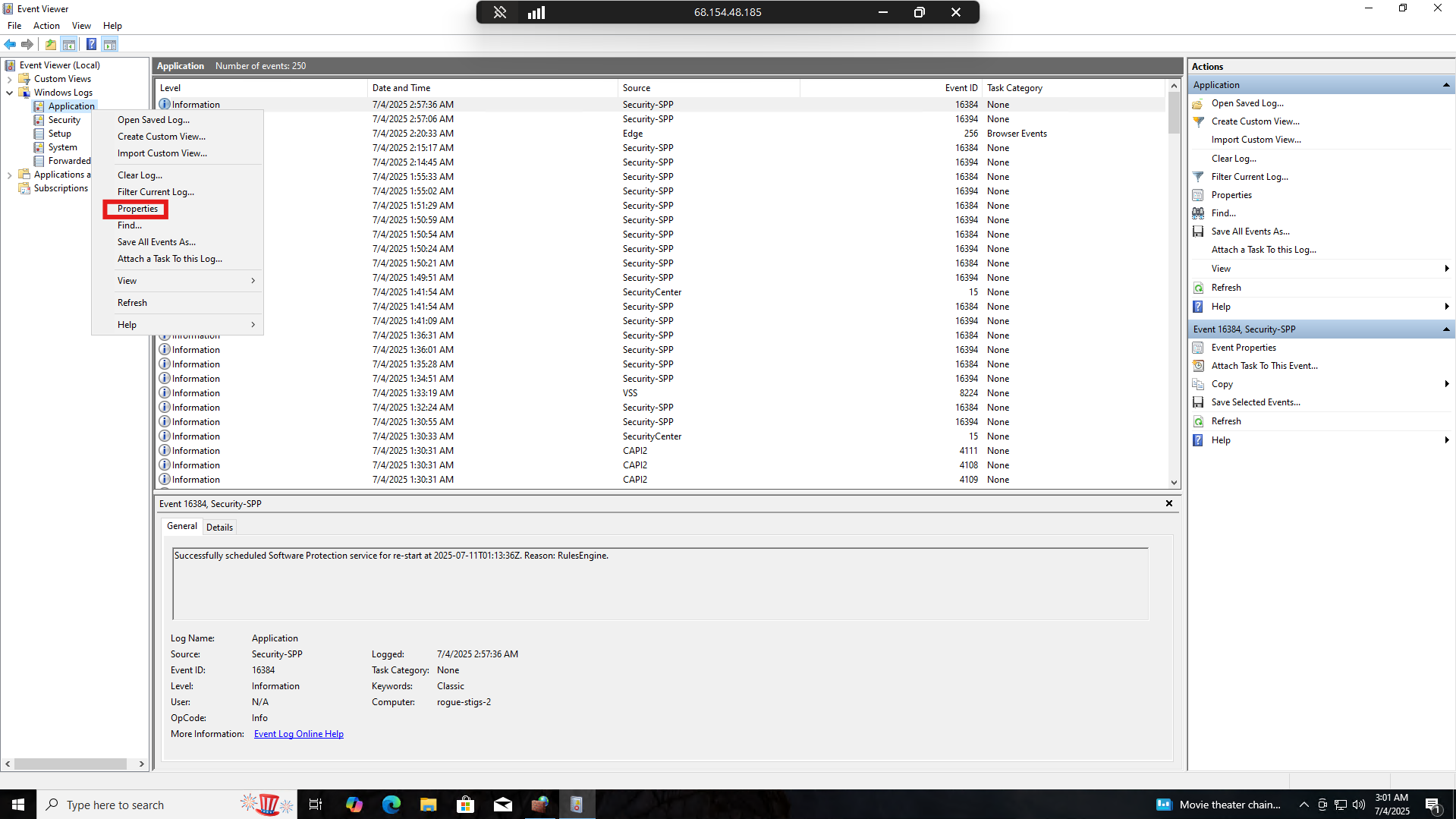Collapse the Application actions section
This screenshot has height=819, width=1456.
[1445, 85]
